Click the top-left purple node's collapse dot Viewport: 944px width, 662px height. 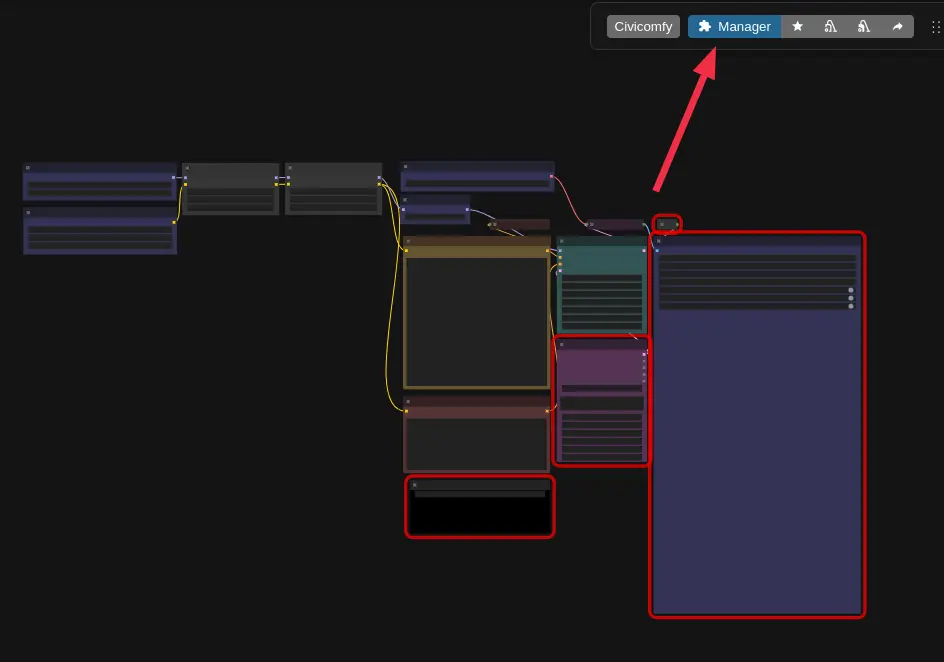click(28, 168)
